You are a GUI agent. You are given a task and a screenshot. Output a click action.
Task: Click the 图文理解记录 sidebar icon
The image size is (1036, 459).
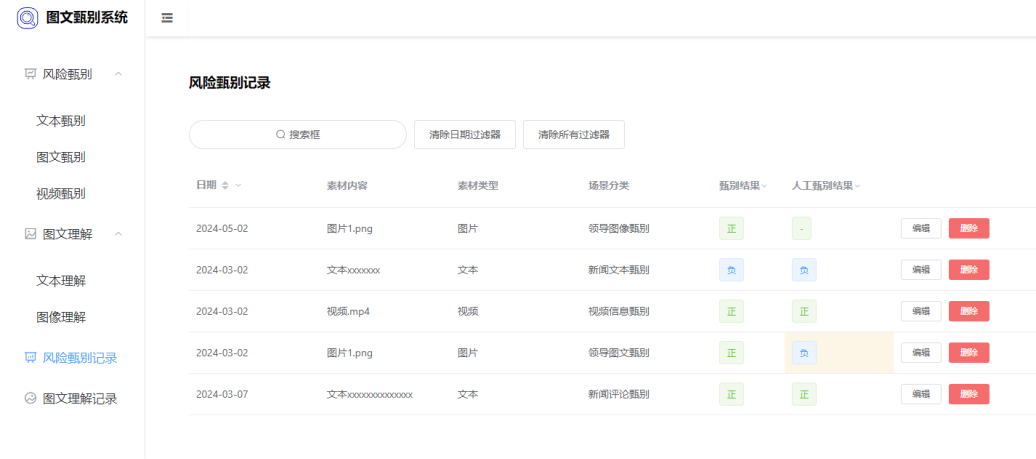[30, 398]
